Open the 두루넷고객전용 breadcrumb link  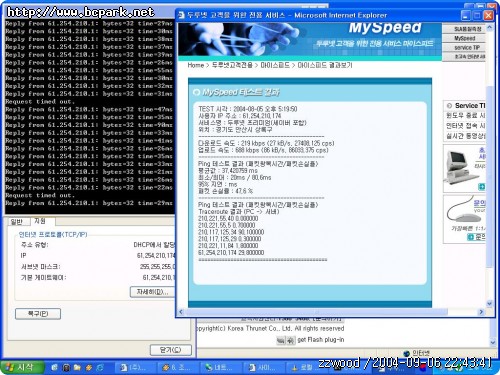(232, 65)
